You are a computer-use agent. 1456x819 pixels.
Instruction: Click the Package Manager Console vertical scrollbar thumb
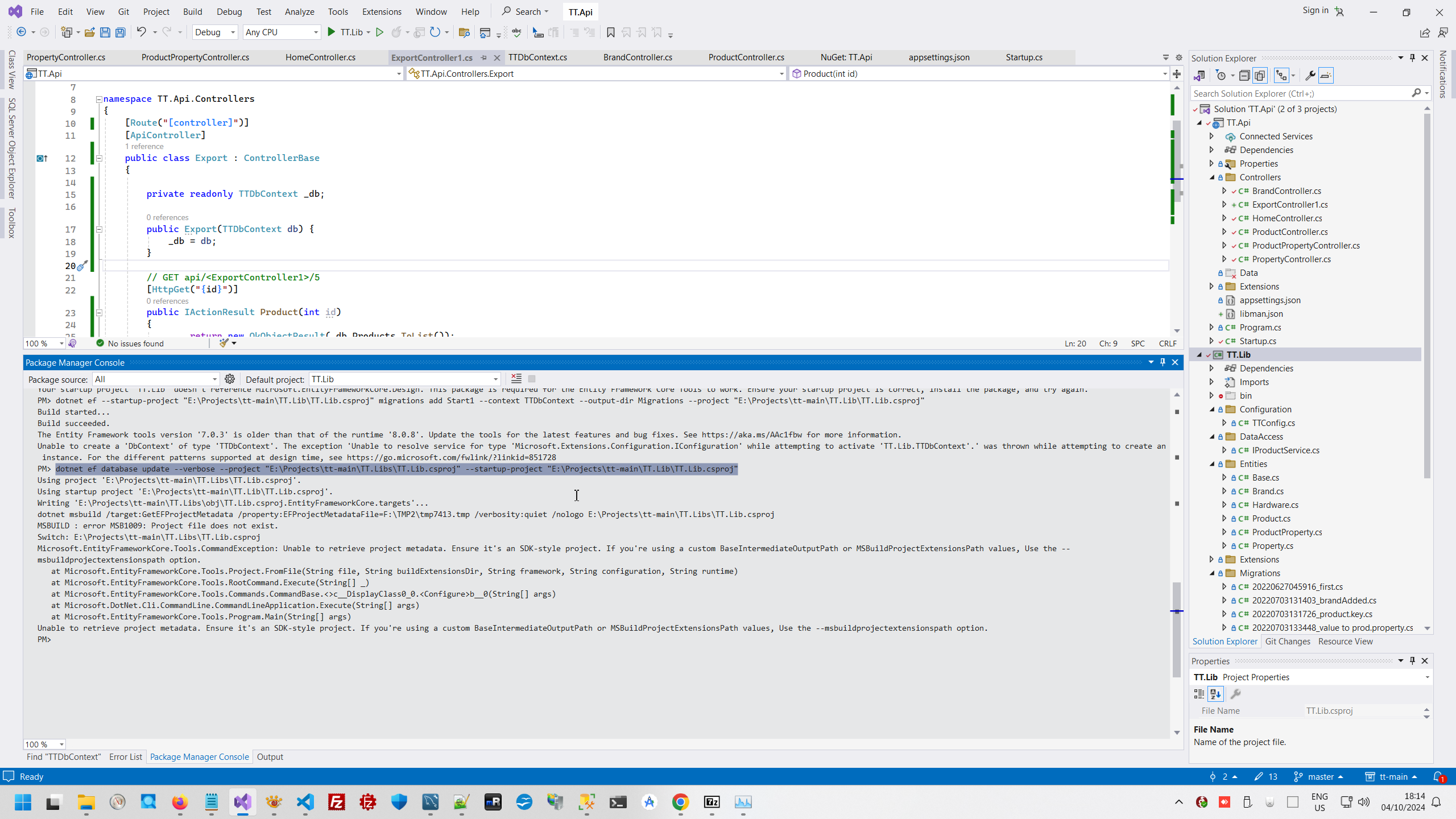point(1177,628)
